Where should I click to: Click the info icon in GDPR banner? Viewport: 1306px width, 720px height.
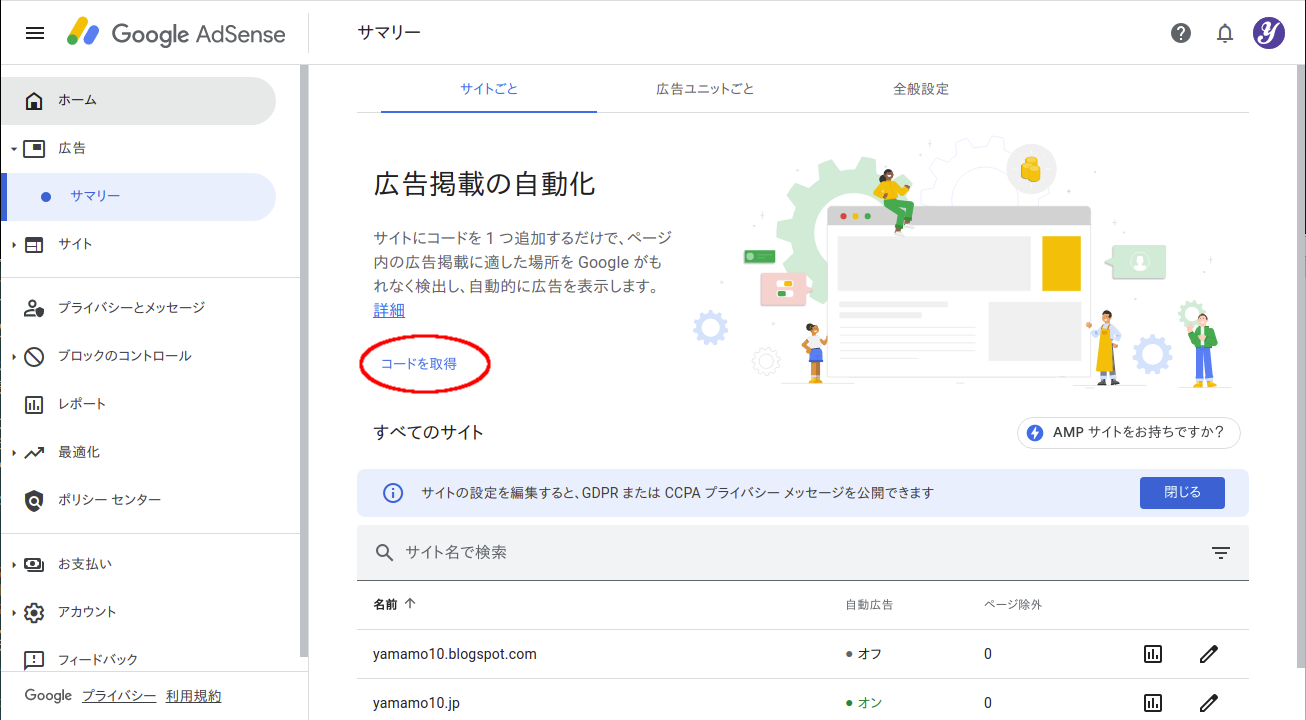(393, 492)
